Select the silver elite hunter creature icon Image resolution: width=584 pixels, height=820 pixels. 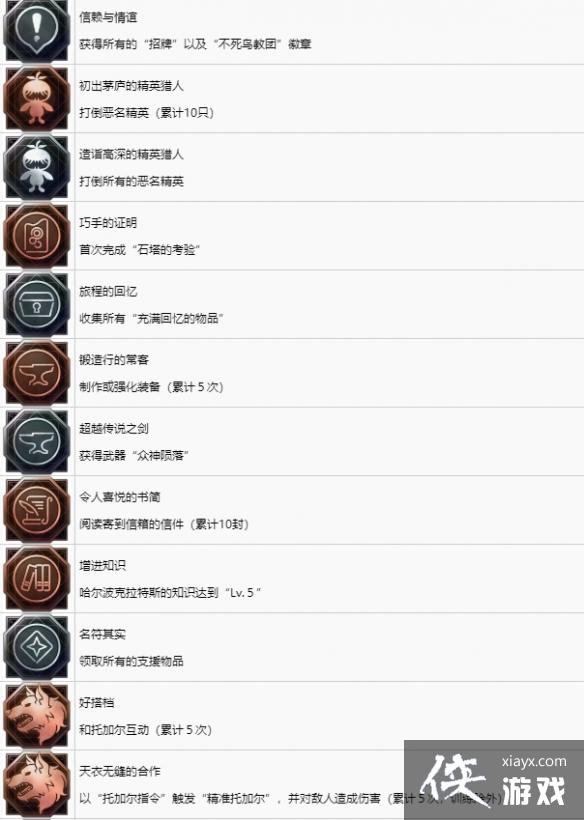(37, 167)
